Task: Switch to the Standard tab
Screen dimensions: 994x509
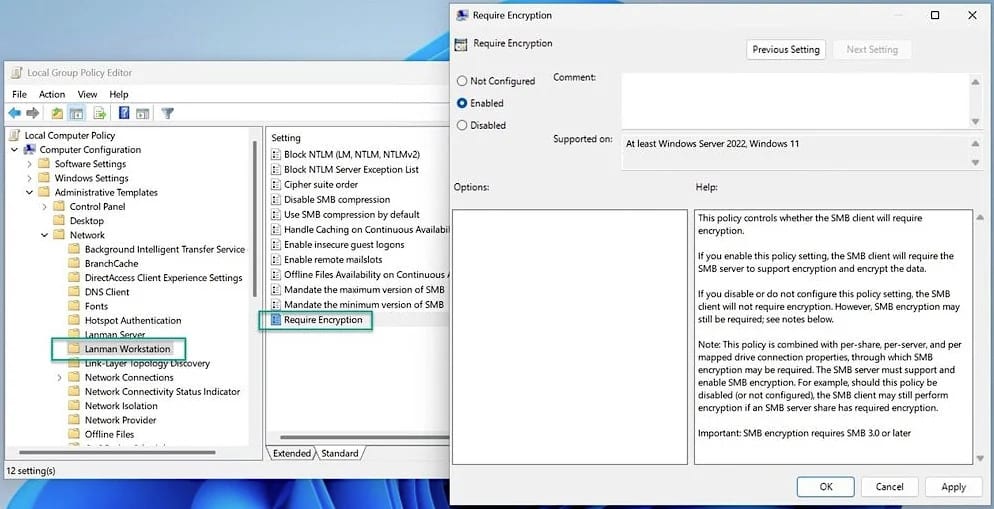Action: tap(340, 453)
